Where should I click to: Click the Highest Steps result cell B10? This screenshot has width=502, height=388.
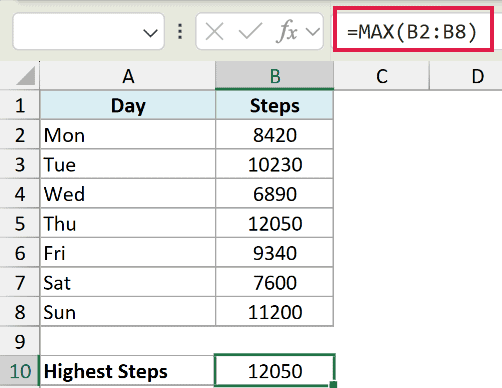coord(275,371)
